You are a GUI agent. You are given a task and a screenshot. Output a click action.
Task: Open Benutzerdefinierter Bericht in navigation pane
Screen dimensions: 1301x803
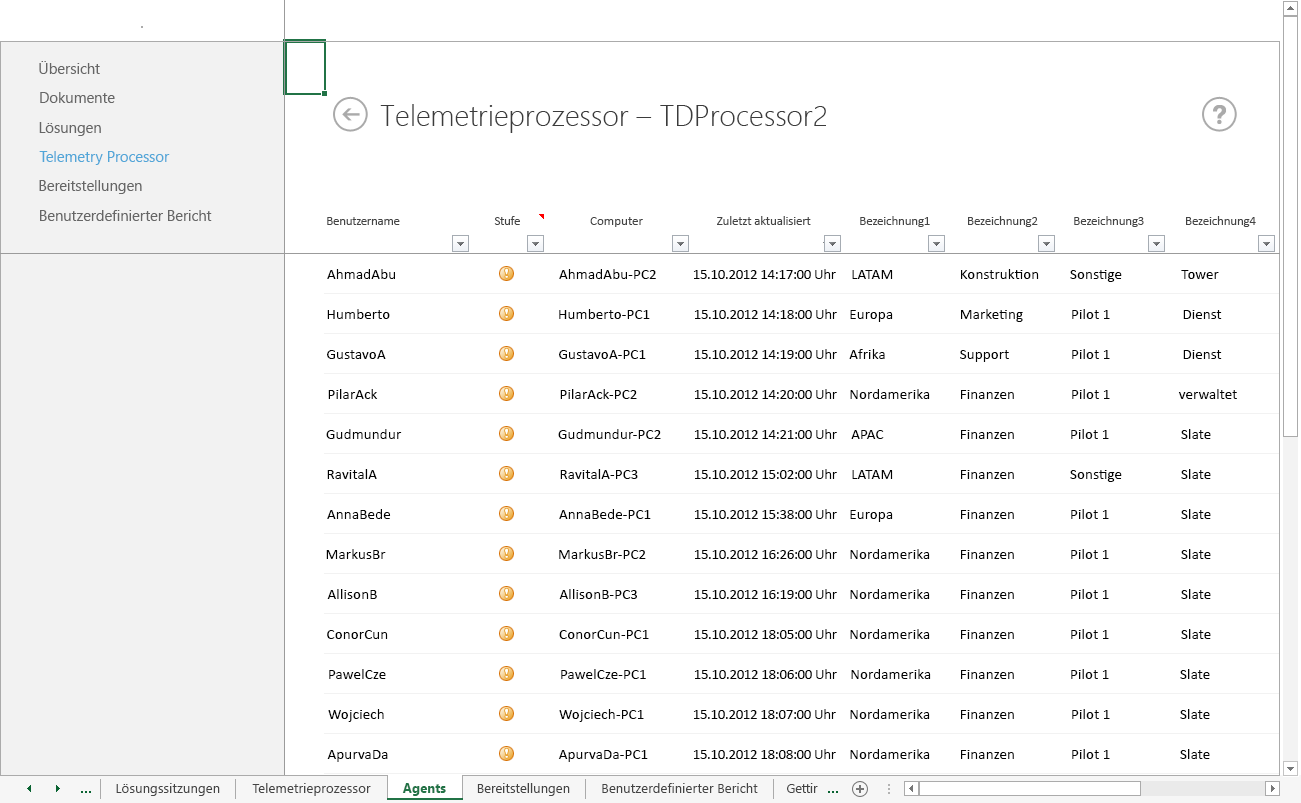[125, 216]
